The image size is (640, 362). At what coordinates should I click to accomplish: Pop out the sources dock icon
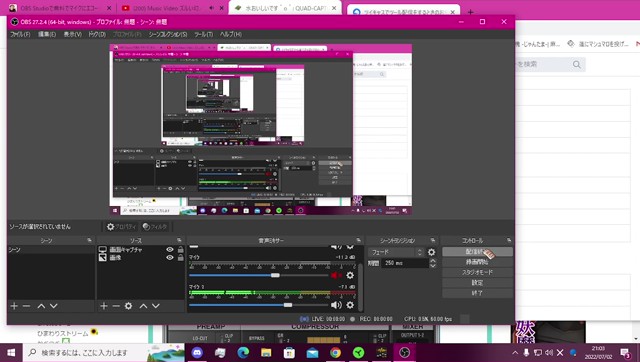click(x=179, y=240)
